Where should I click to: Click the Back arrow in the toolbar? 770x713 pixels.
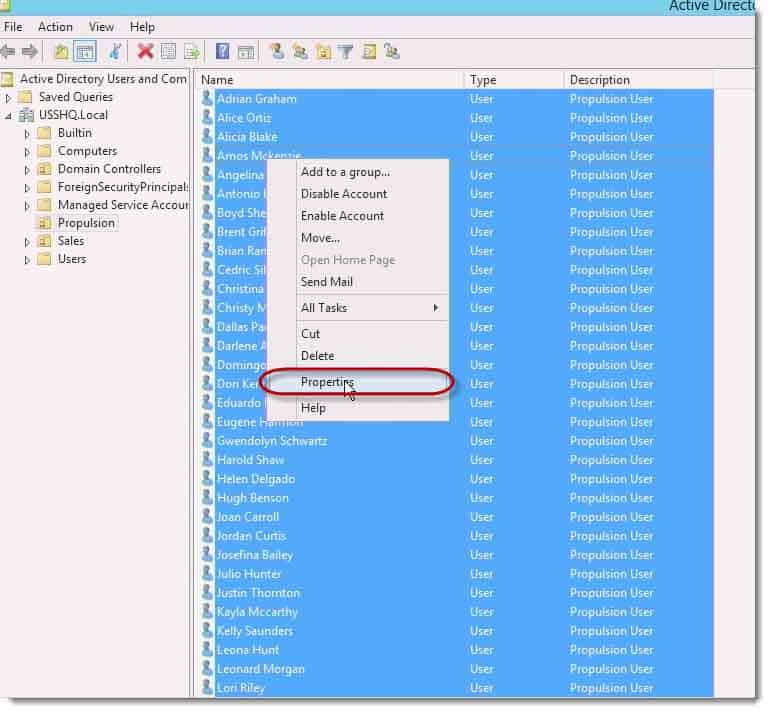pyautogui.click(x=8, y=51)
